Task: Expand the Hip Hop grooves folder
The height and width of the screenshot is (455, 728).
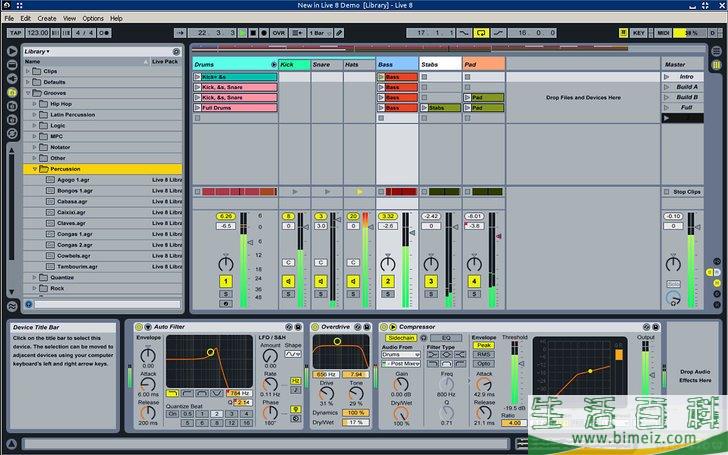Action: [34, 104]
